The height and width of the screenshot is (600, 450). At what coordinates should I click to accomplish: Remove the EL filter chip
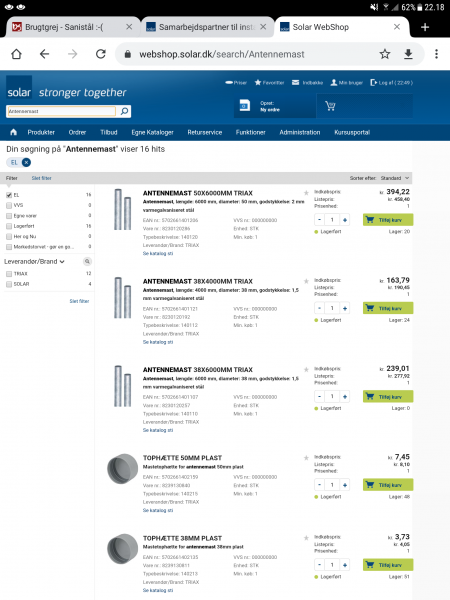pos(26,163)
